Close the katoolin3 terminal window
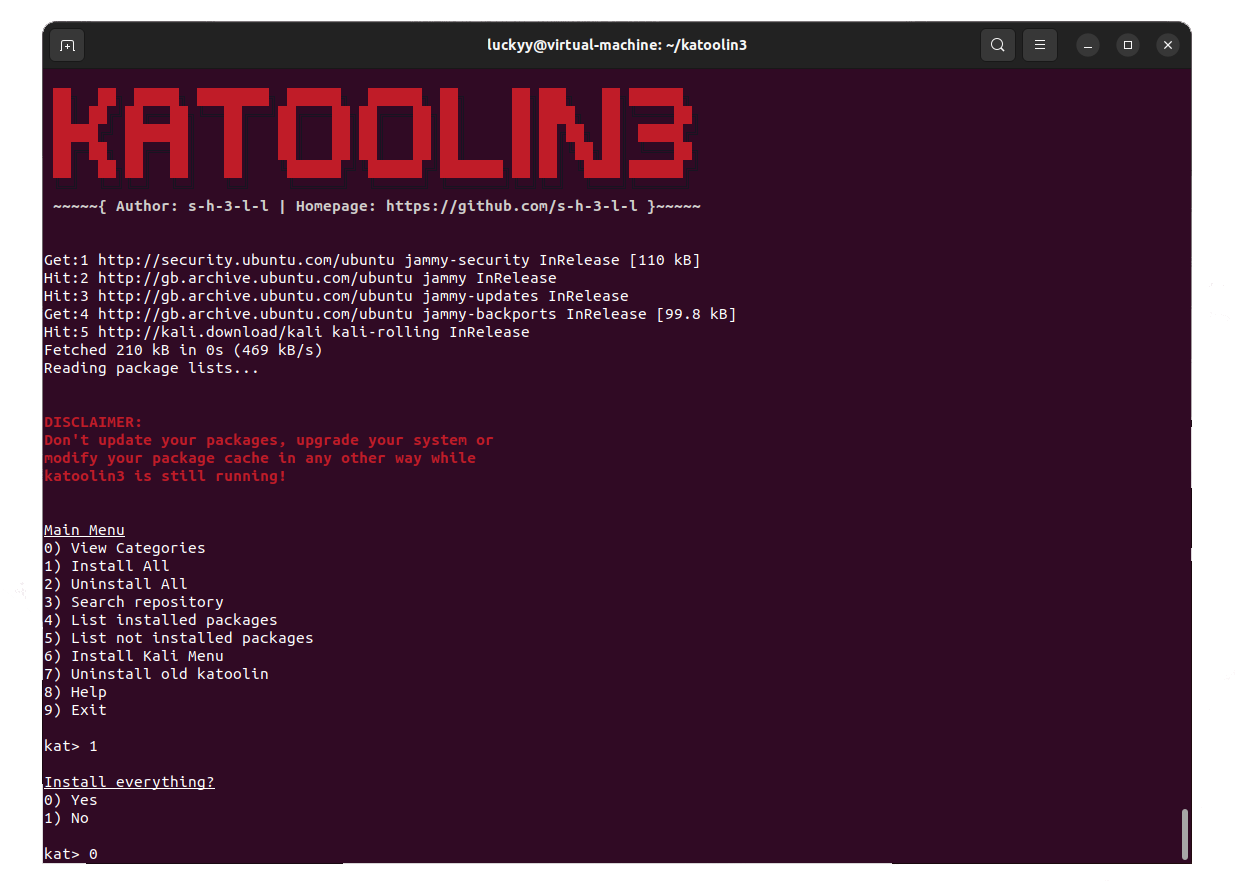Viewport: 1235px width, 881px height. coord(1168,45)
